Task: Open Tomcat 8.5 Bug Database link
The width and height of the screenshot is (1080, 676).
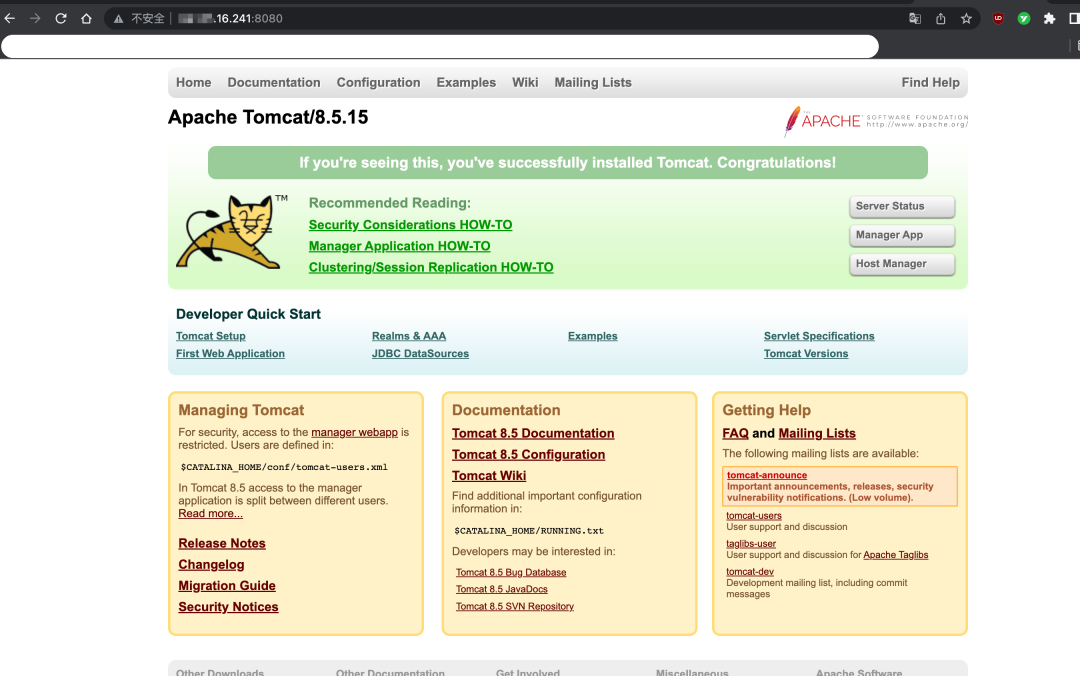Action: coord(511,573)
